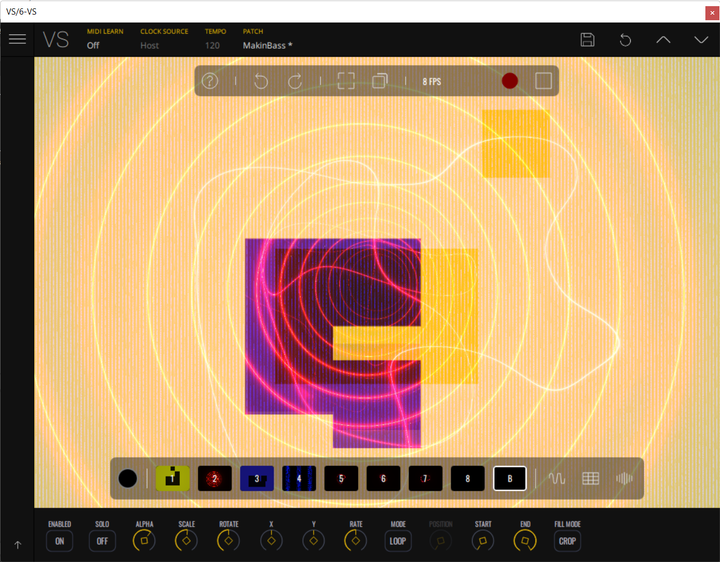Screen dimensions: 720x562
Task: Open the audio levels icon
Action: click(624, 478)
